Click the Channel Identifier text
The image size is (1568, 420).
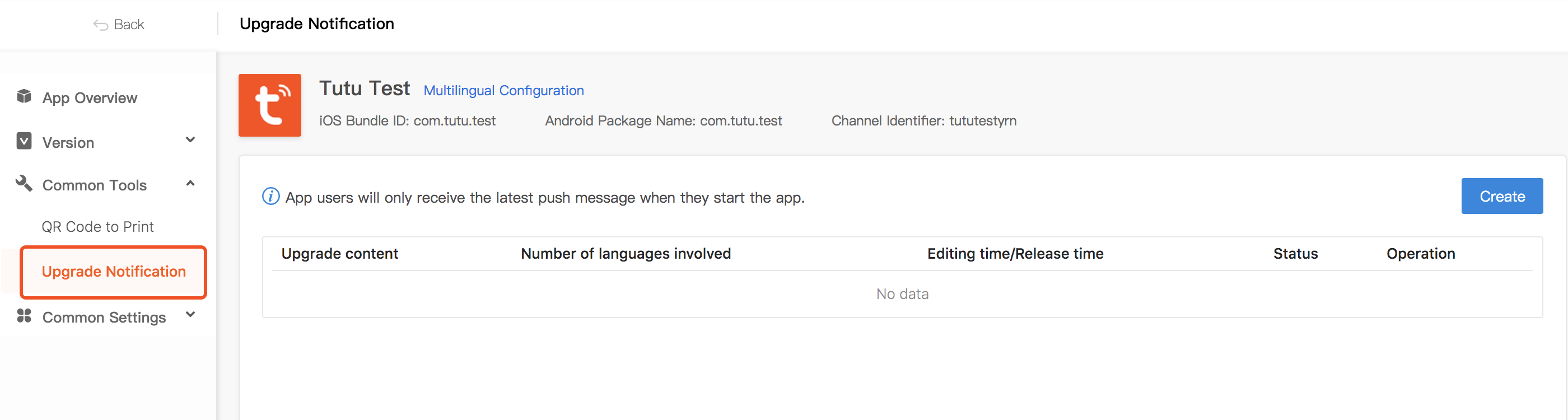pyautogui.click(x=923, y=120)
